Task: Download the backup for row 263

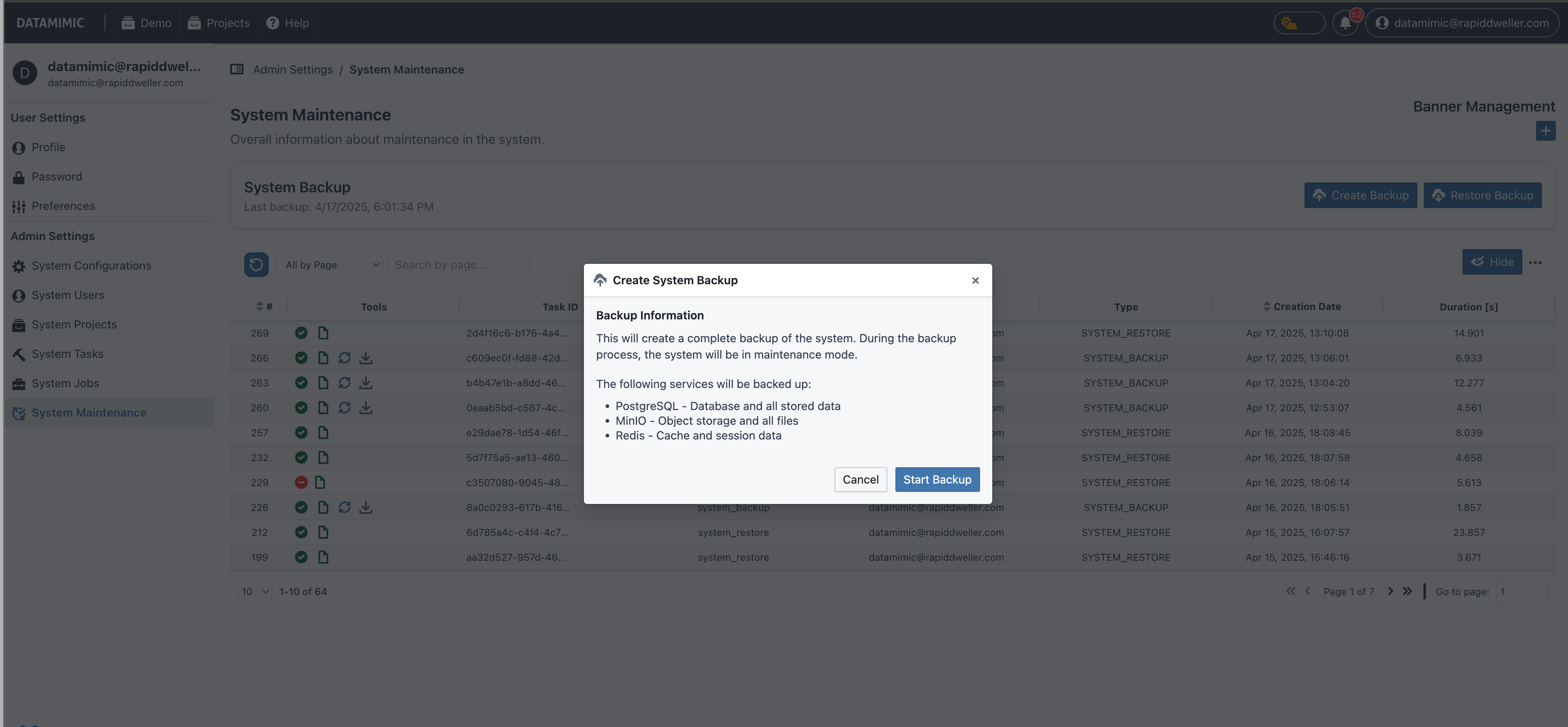Action: click(365, 383)
